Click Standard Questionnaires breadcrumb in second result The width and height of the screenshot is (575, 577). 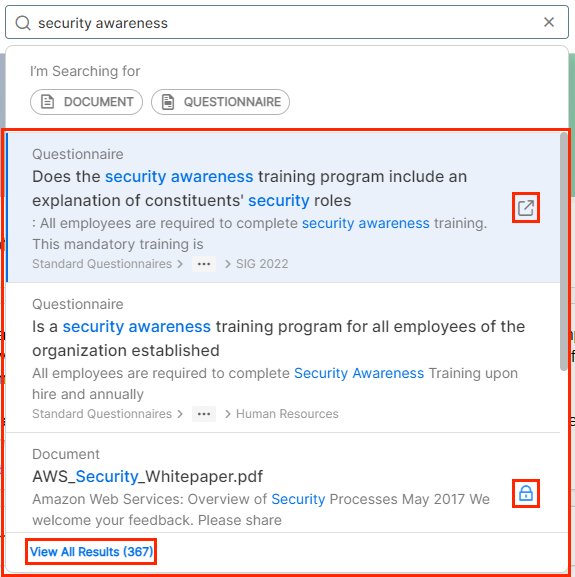pos(102,414)
